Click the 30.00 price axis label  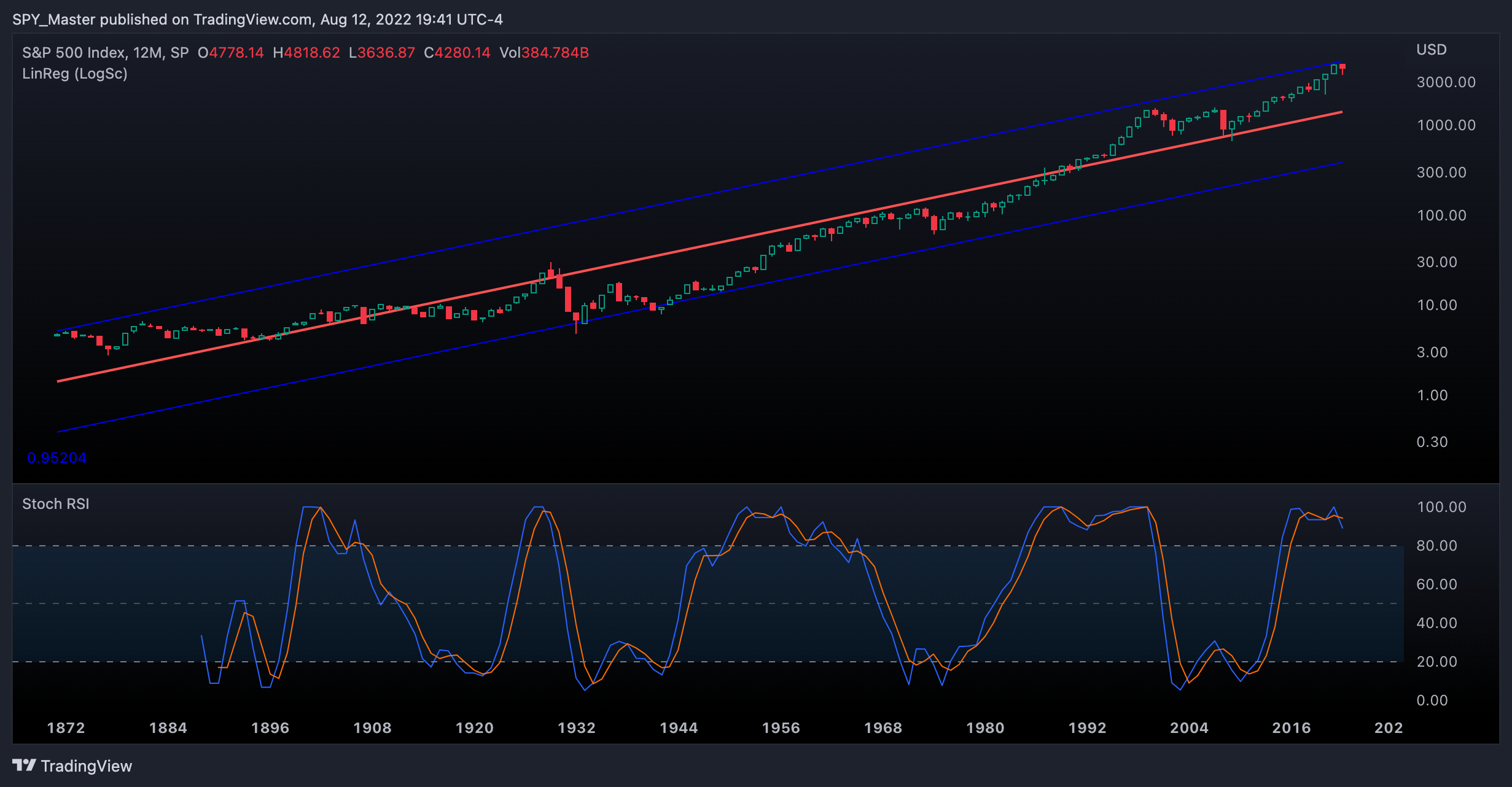click(x=1437, y=262)
